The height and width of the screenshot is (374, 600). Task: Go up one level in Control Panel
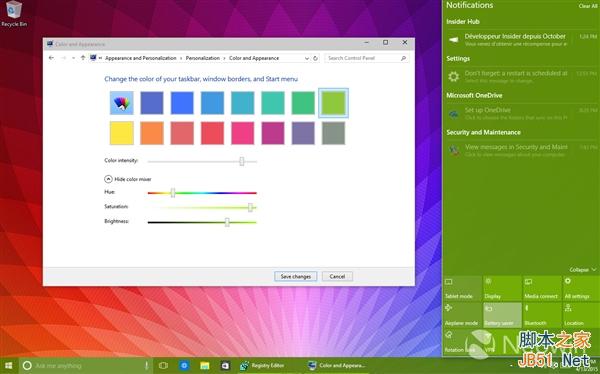(83, 58)
